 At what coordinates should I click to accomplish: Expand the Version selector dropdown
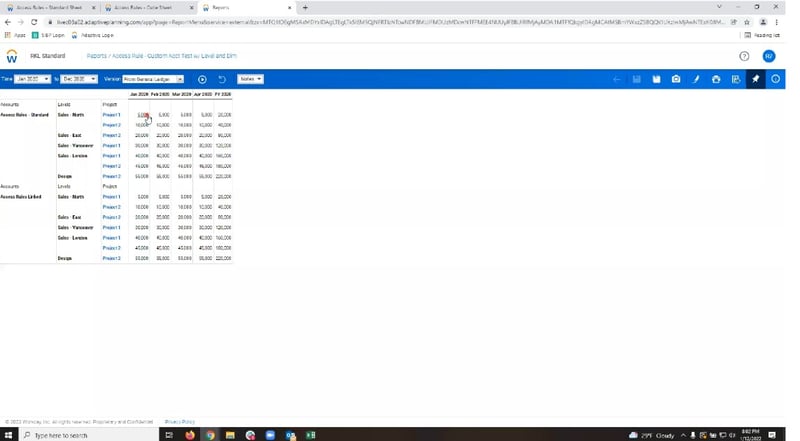coord(153,79)
